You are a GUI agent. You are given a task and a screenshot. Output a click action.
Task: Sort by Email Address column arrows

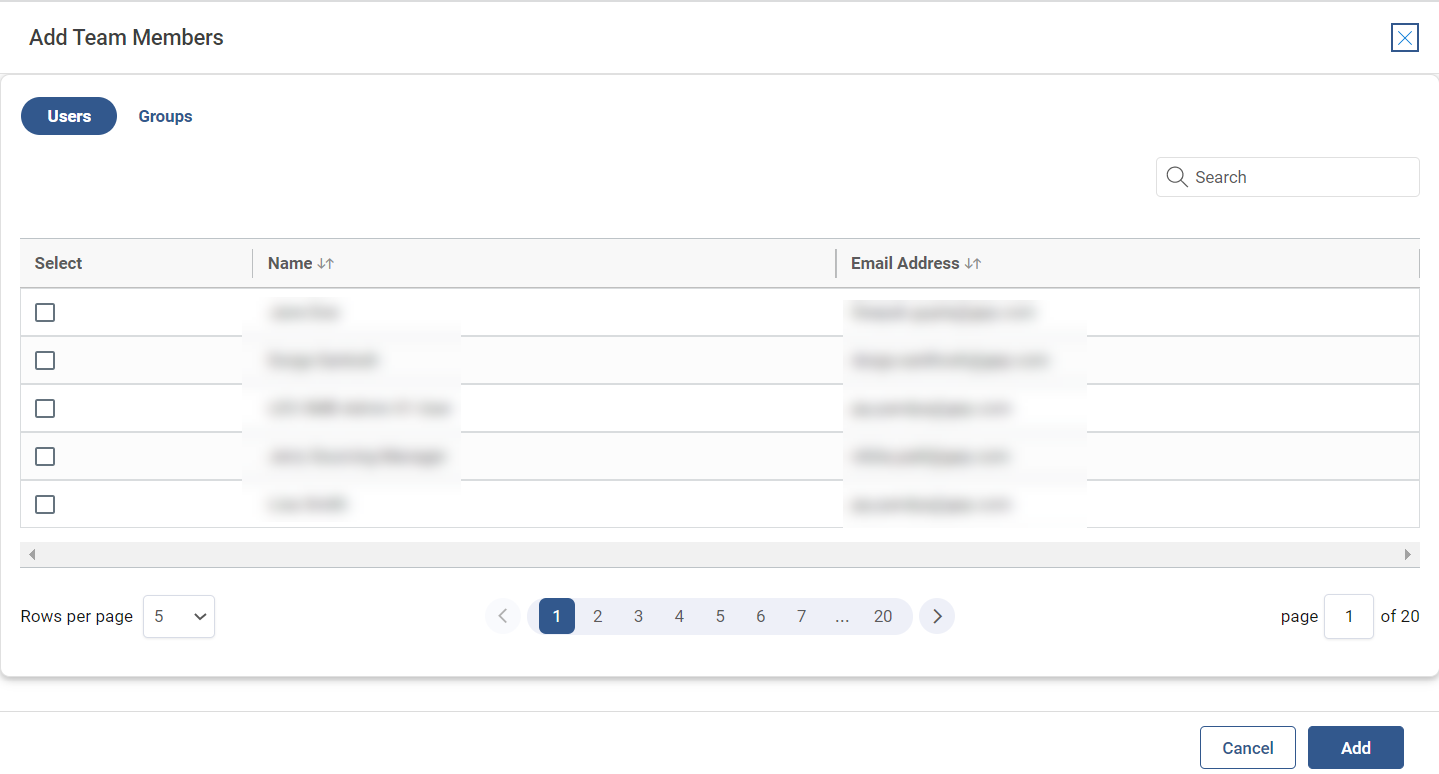point(972,264)
